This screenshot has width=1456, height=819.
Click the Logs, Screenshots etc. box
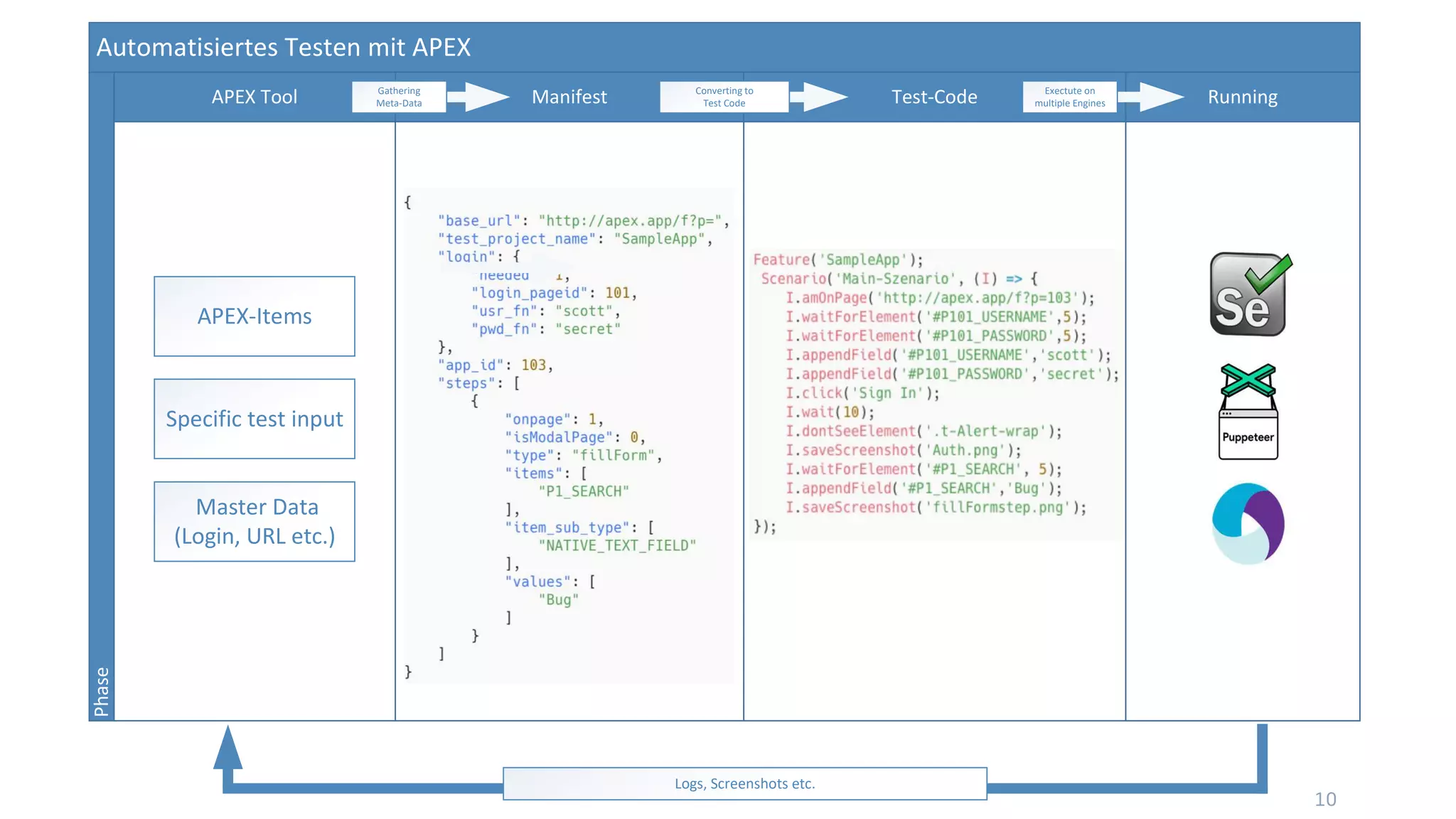coord(744,783)
